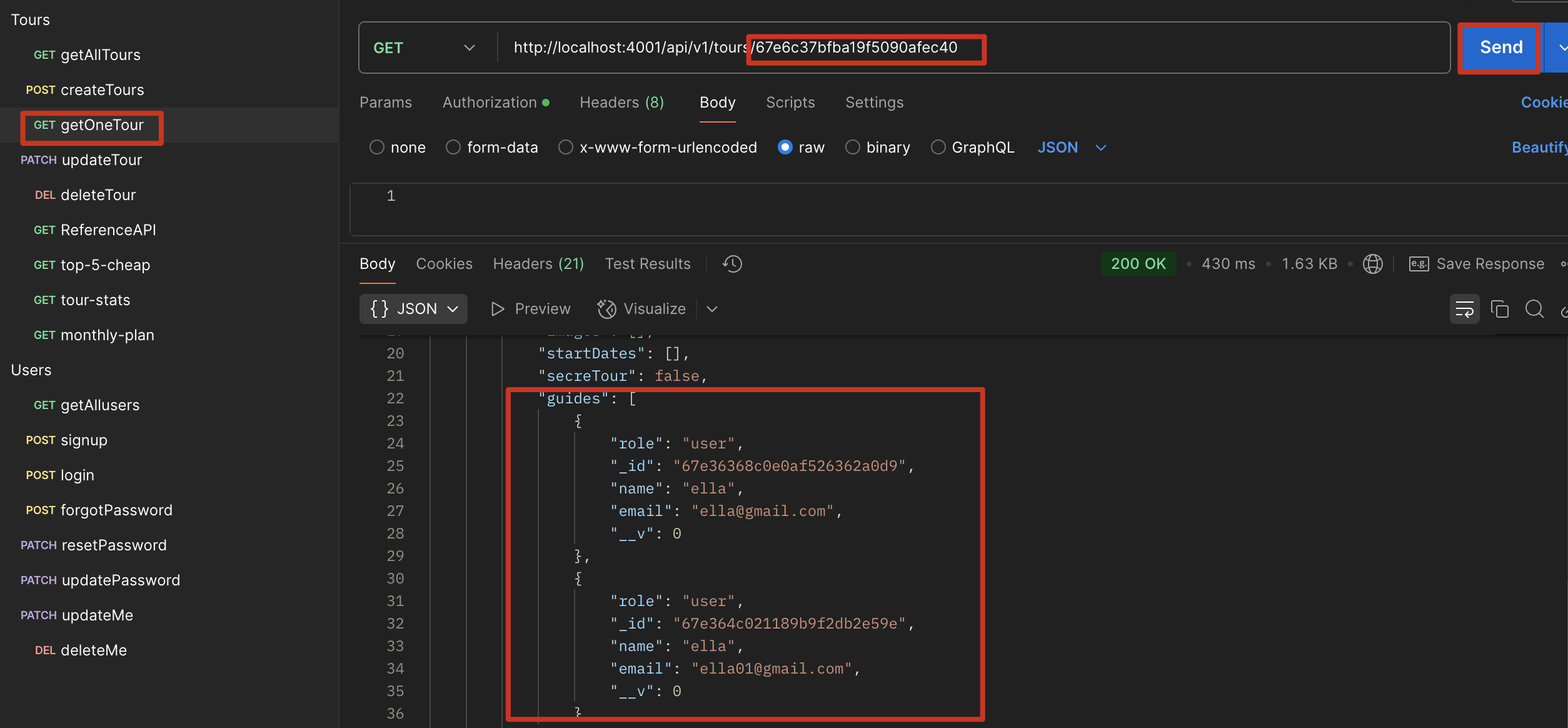Click the Save Response icon
The width and height of the screenshot is (1568, 728).
(x=1419, y=264)
